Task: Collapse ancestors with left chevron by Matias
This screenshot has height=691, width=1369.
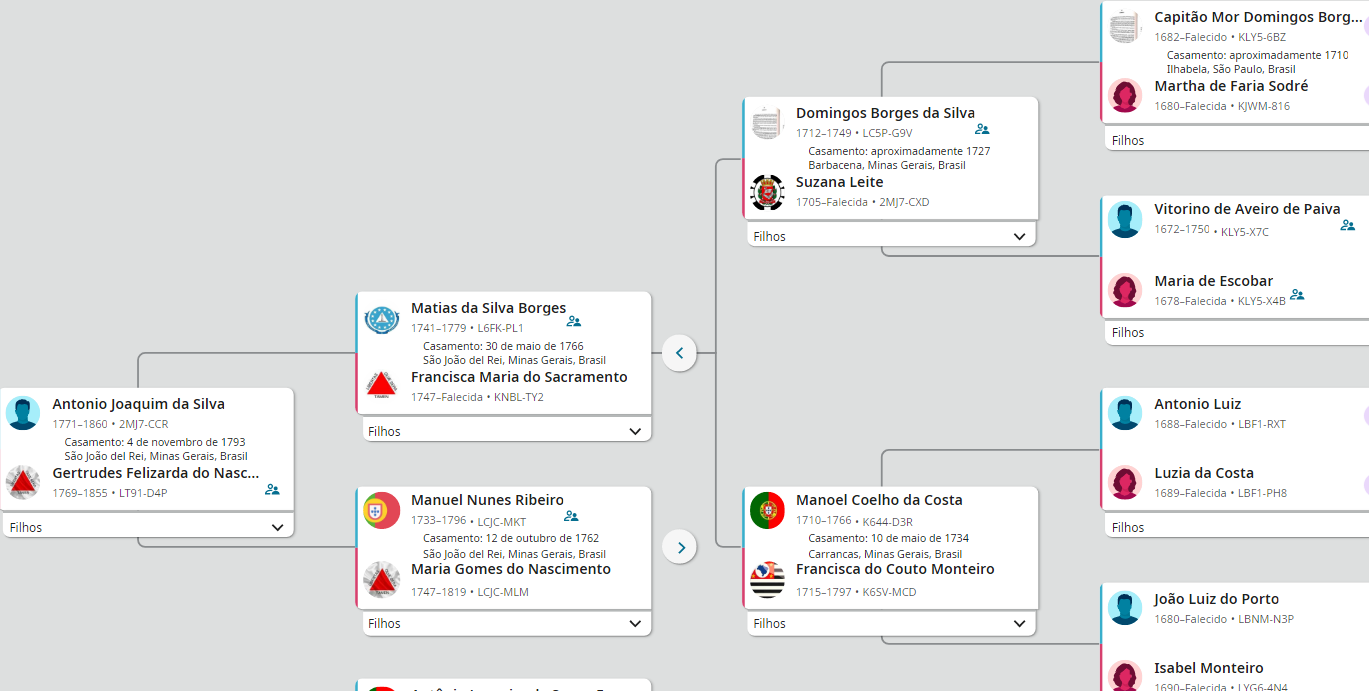Action: pyautogui.click(x=679, y=353)
